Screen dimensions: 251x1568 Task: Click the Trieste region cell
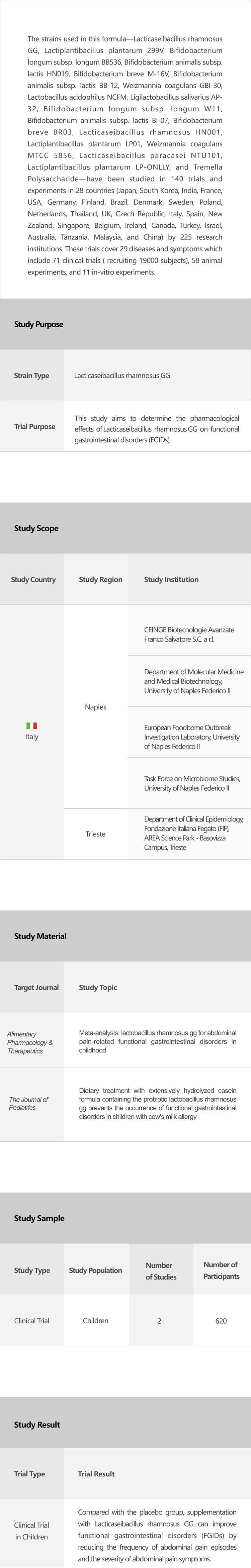[x=96, y=834]
